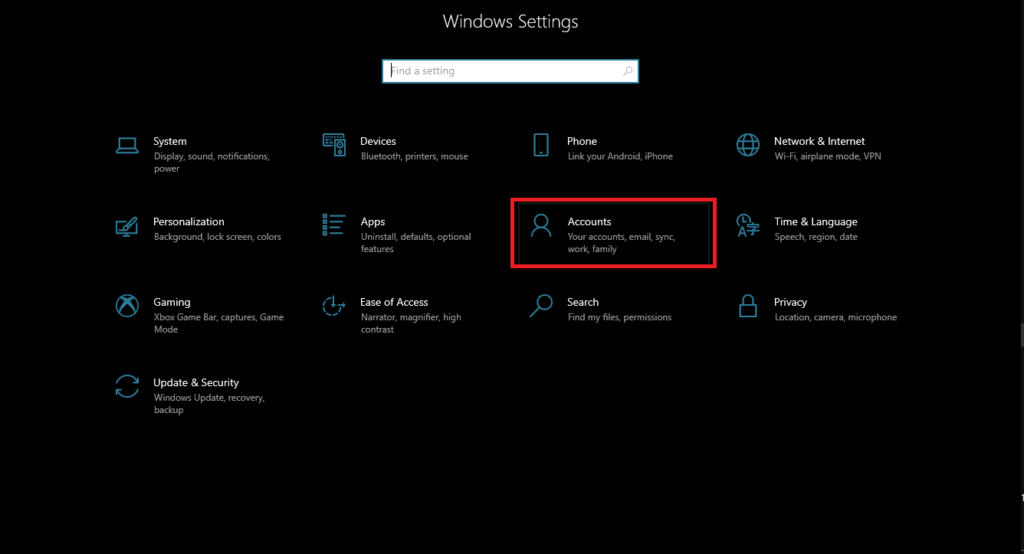
Task: Click the Apps list icon
Action: pos(334,225)
